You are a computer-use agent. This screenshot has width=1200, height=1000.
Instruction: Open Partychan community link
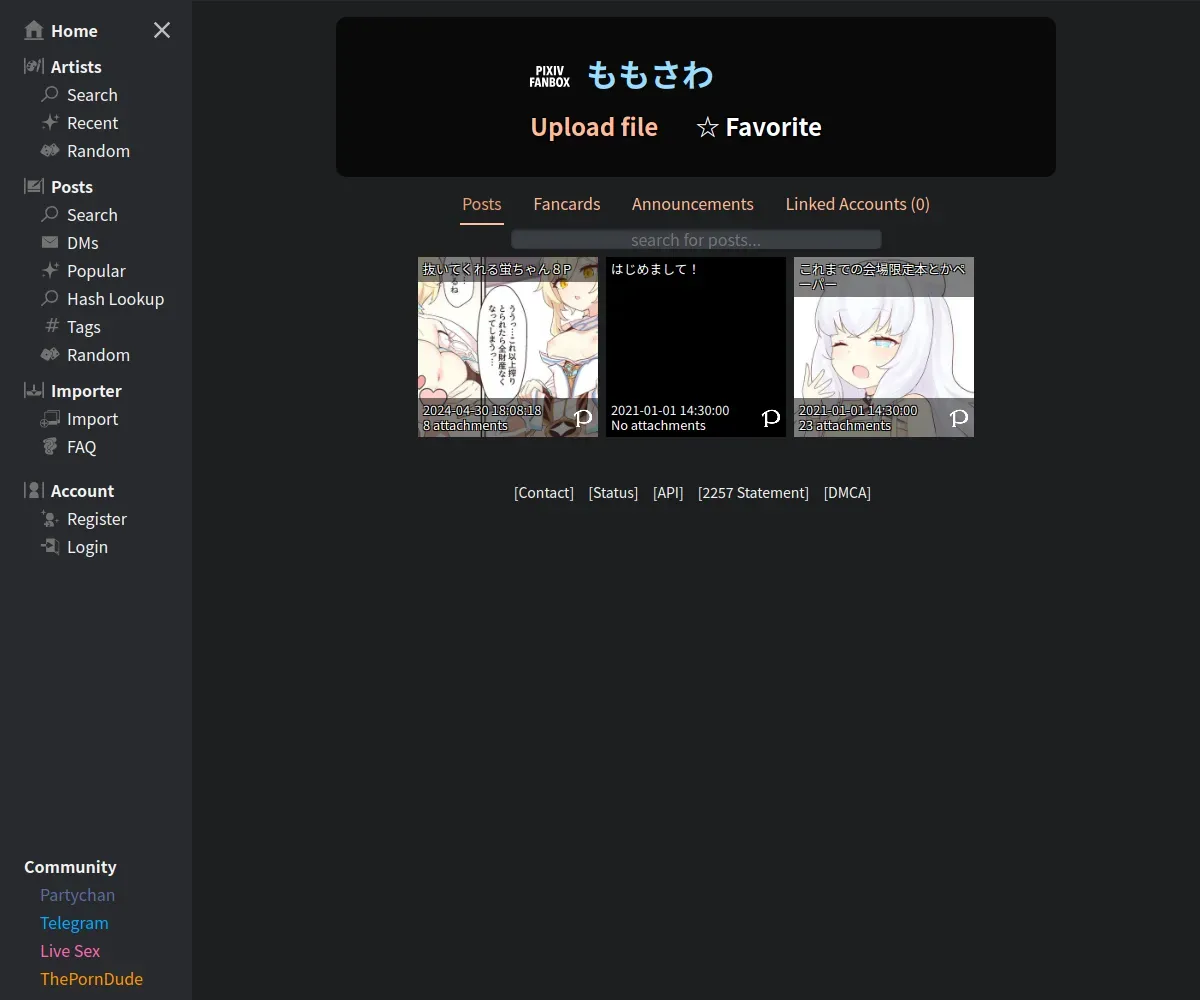77,895
